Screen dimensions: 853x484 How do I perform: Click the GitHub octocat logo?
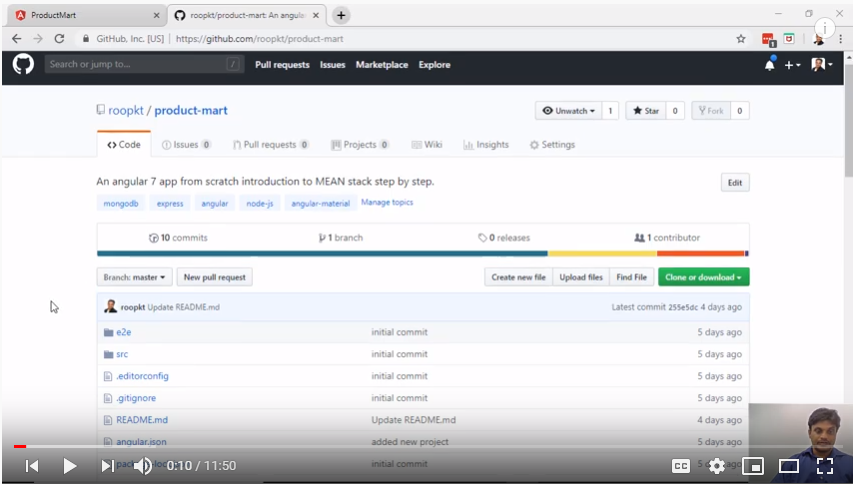(23, 64)
